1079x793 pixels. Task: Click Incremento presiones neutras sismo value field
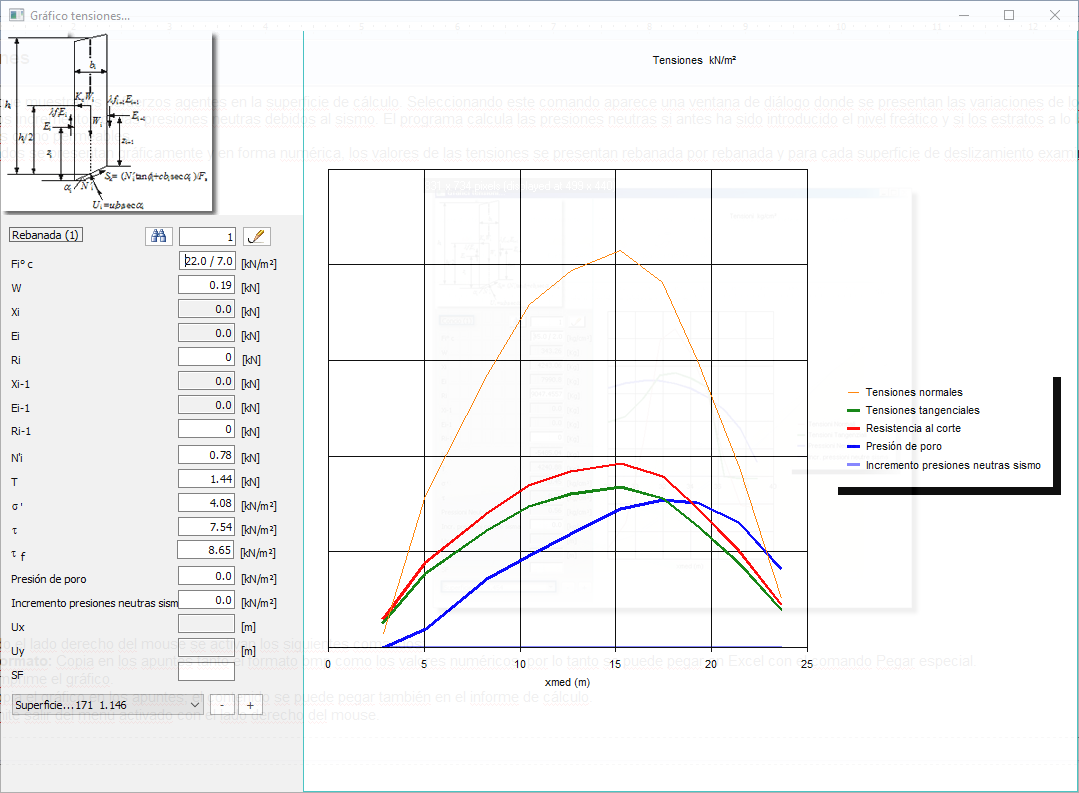click(x=206, y=600)
